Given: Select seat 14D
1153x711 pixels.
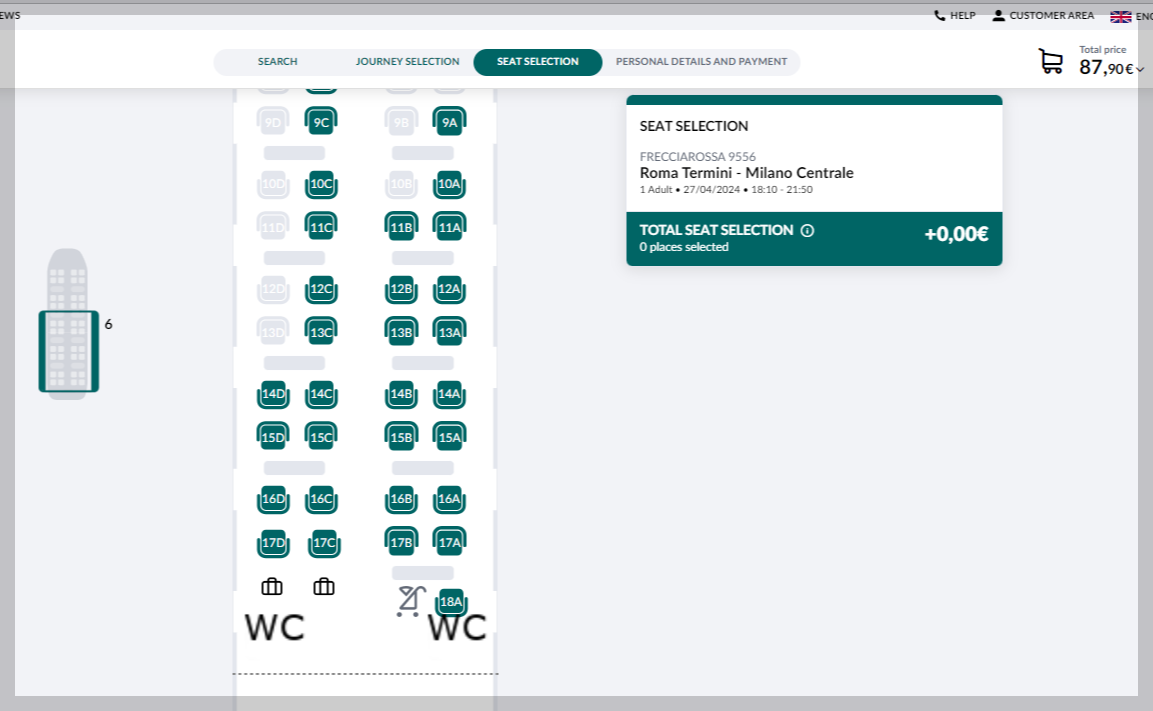Looking at the screenshot, I should [273, 395].
